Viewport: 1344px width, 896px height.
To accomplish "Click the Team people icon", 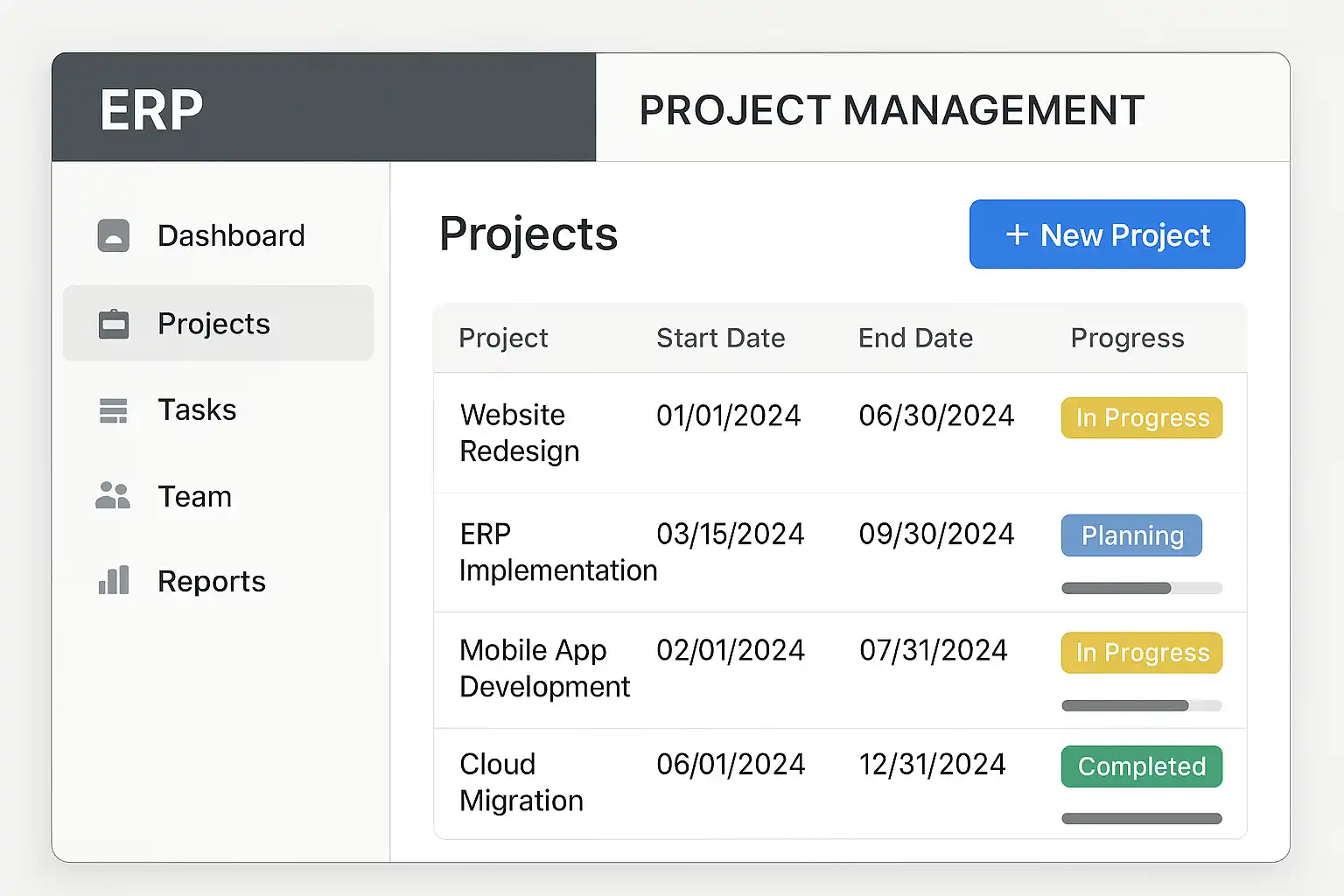I will [x=113, y=496].
